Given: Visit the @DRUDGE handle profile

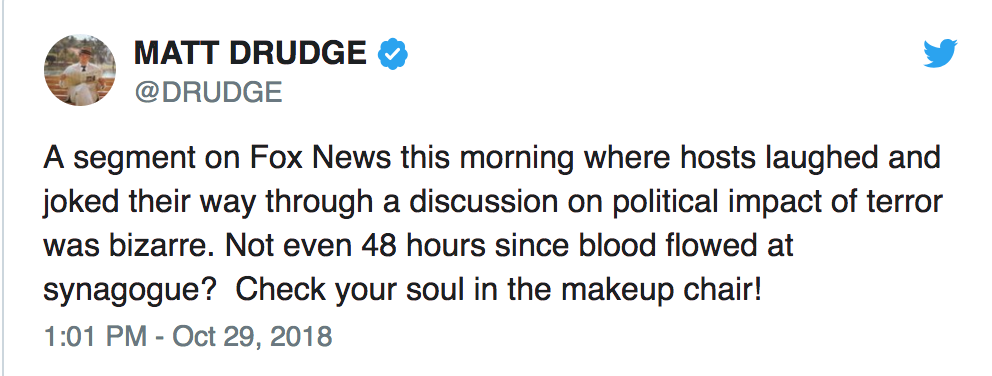Looking at the screenshot, I should (208, 93).
